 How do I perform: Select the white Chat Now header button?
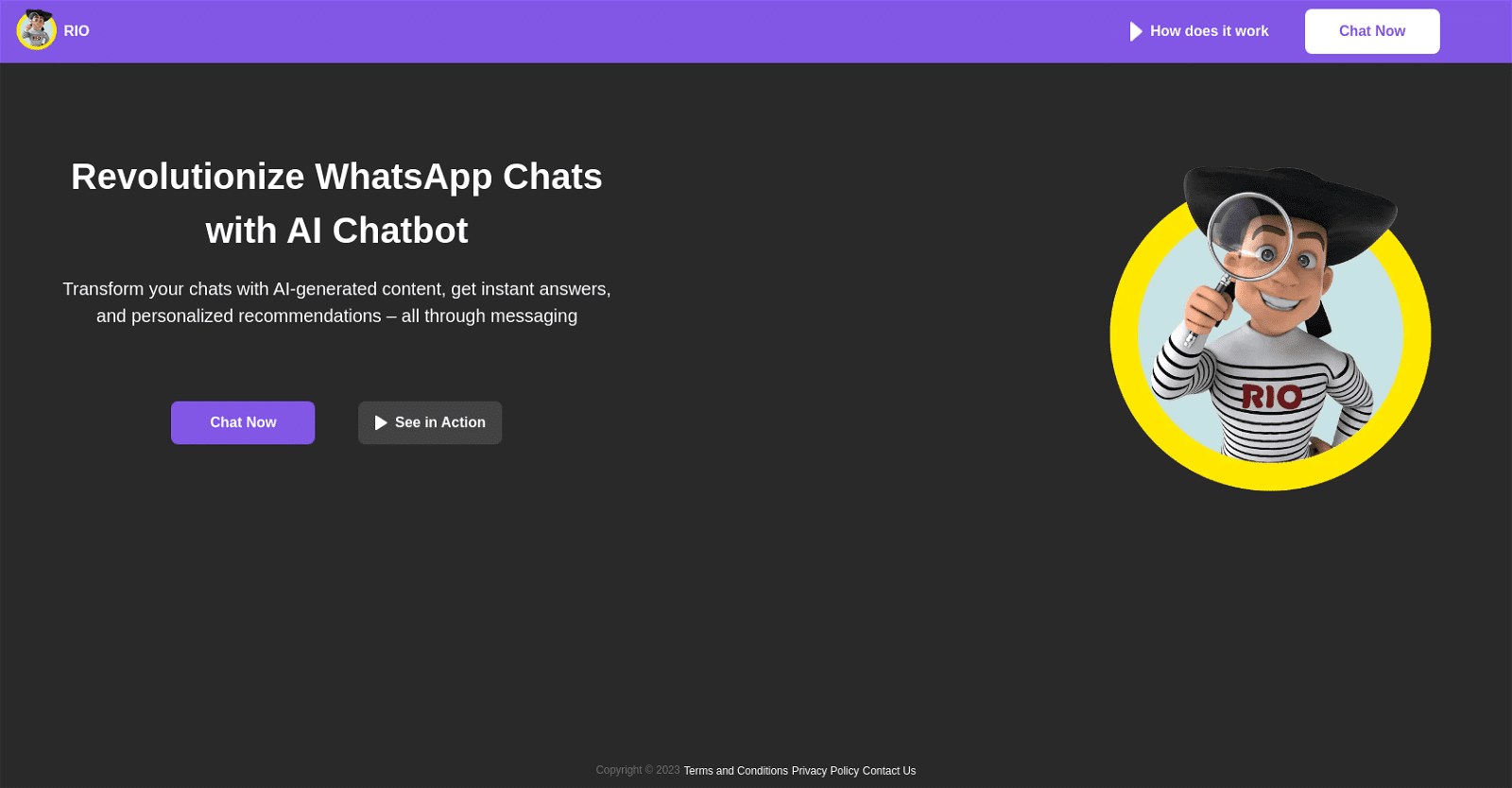(x=1372, y=31)
